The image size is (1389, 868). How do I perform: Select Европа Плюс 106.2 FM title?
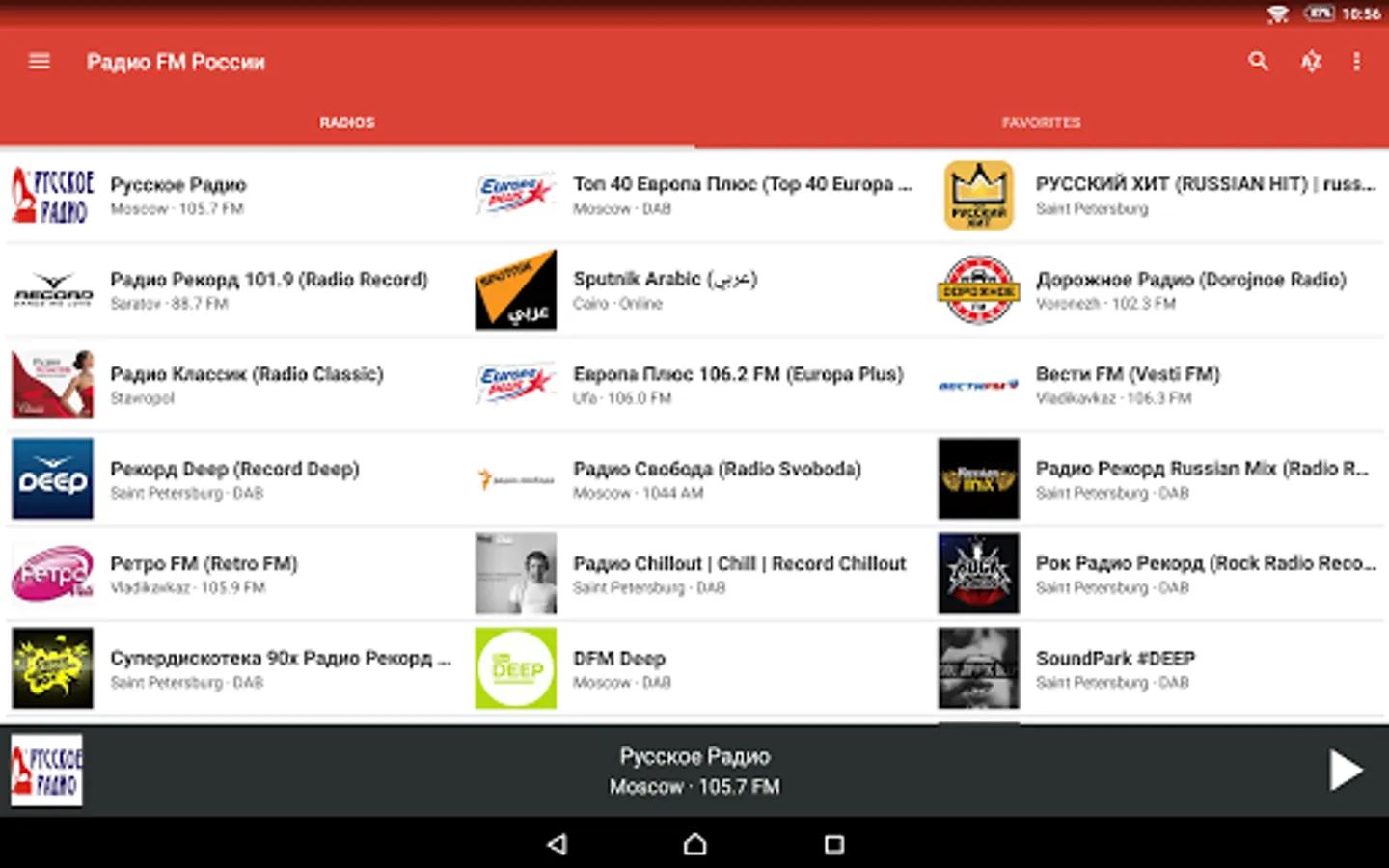coord(738,373)
